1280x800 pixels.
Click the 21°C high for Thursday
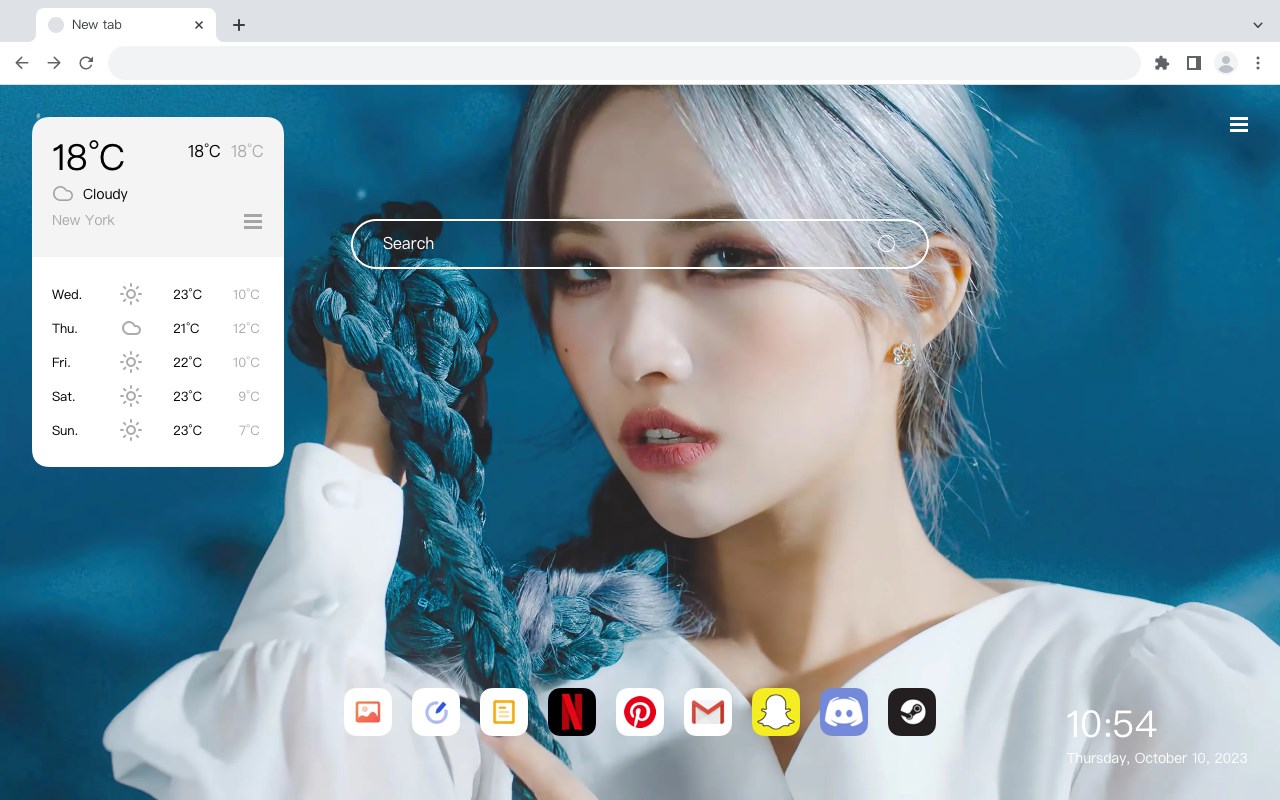(186, 329)
